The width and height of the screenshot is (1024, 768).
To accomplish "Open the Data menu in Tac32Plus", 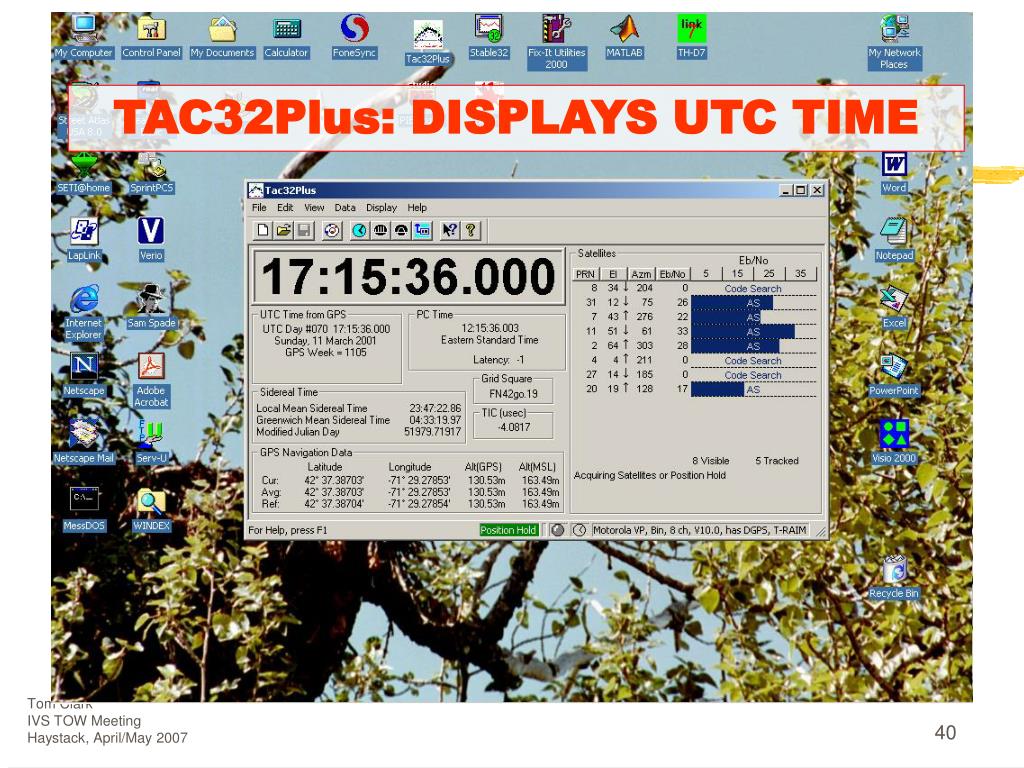I will 345,207.
